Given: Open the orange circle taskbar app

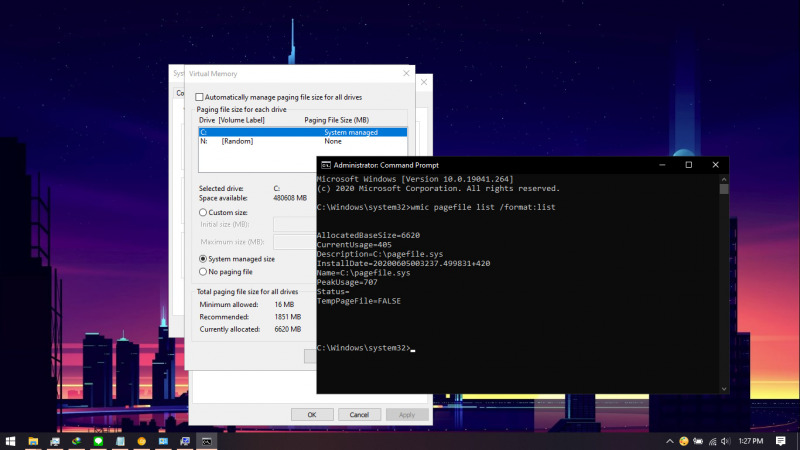Looking at the screenshot, I should point(142,441).
